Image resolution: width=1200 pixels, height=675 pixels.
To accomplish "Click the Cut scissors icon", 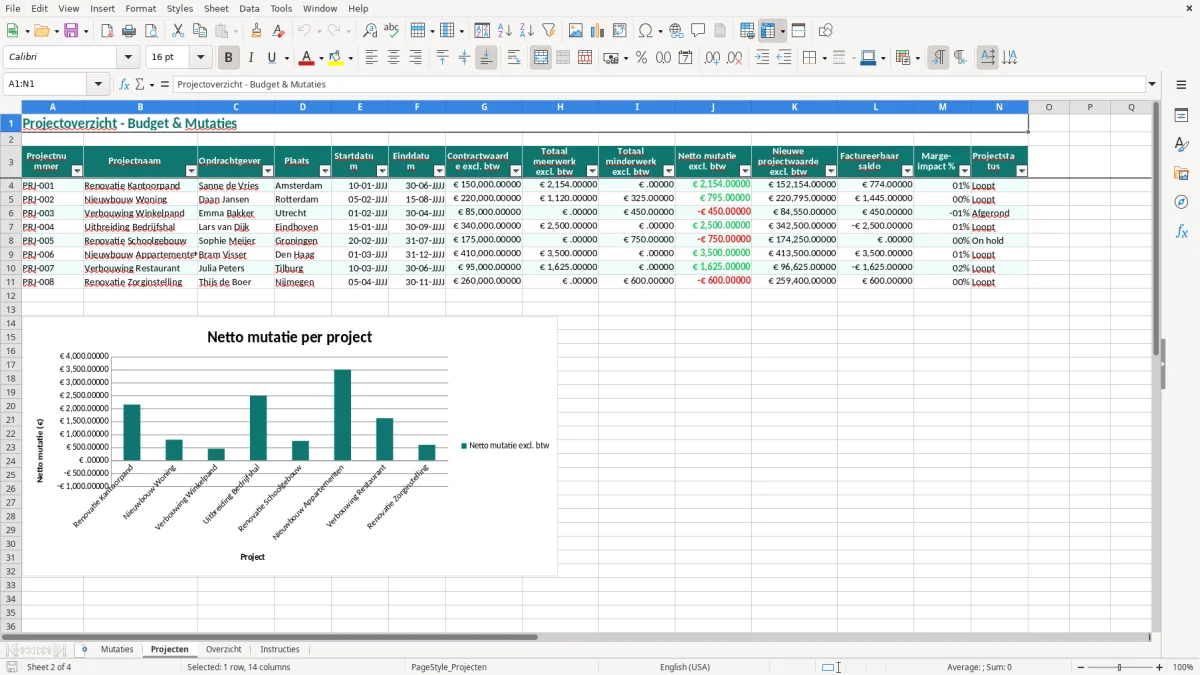I will coord(177,31).
